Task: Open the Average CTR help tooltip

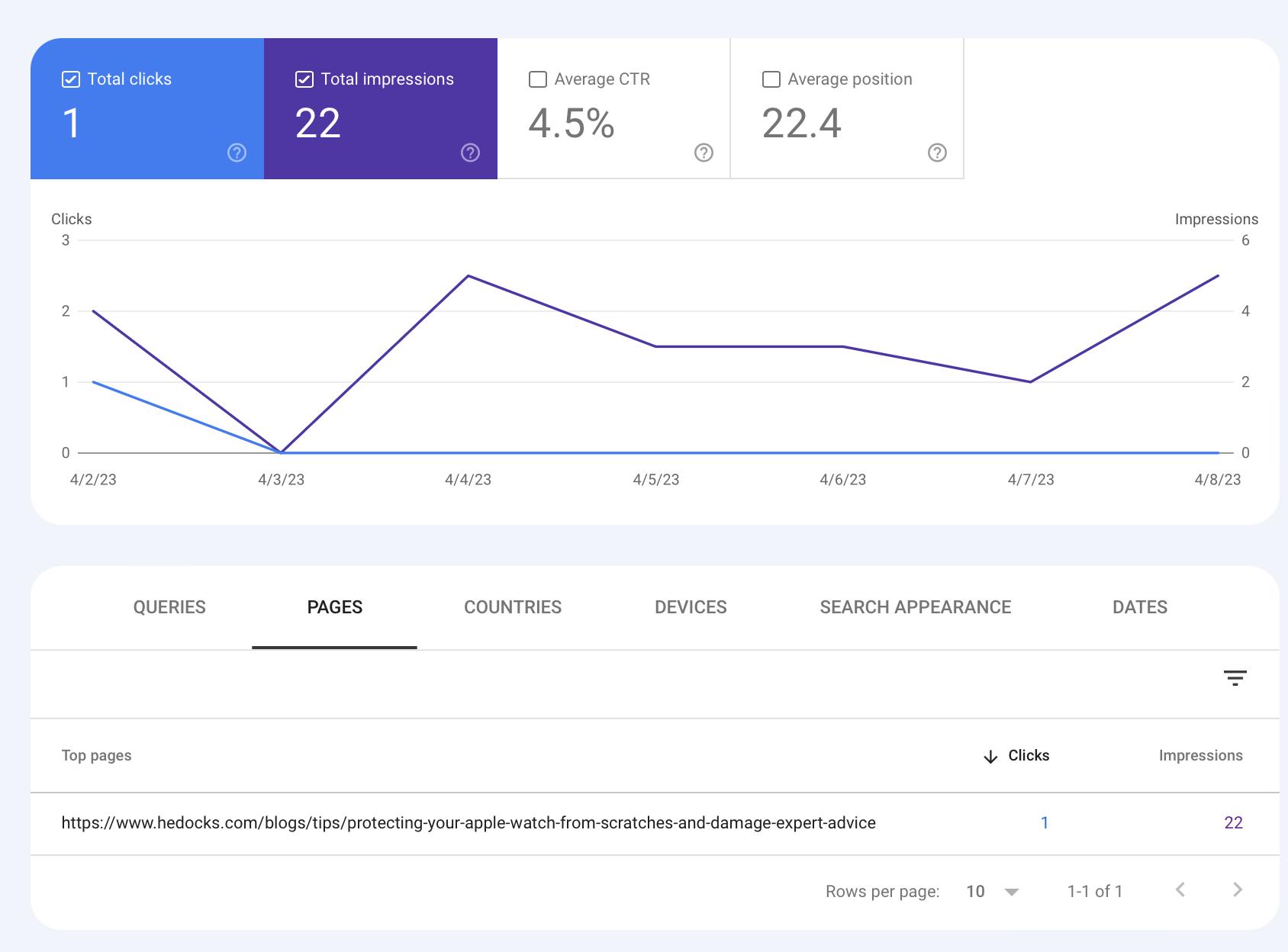Action: point(704,153)
